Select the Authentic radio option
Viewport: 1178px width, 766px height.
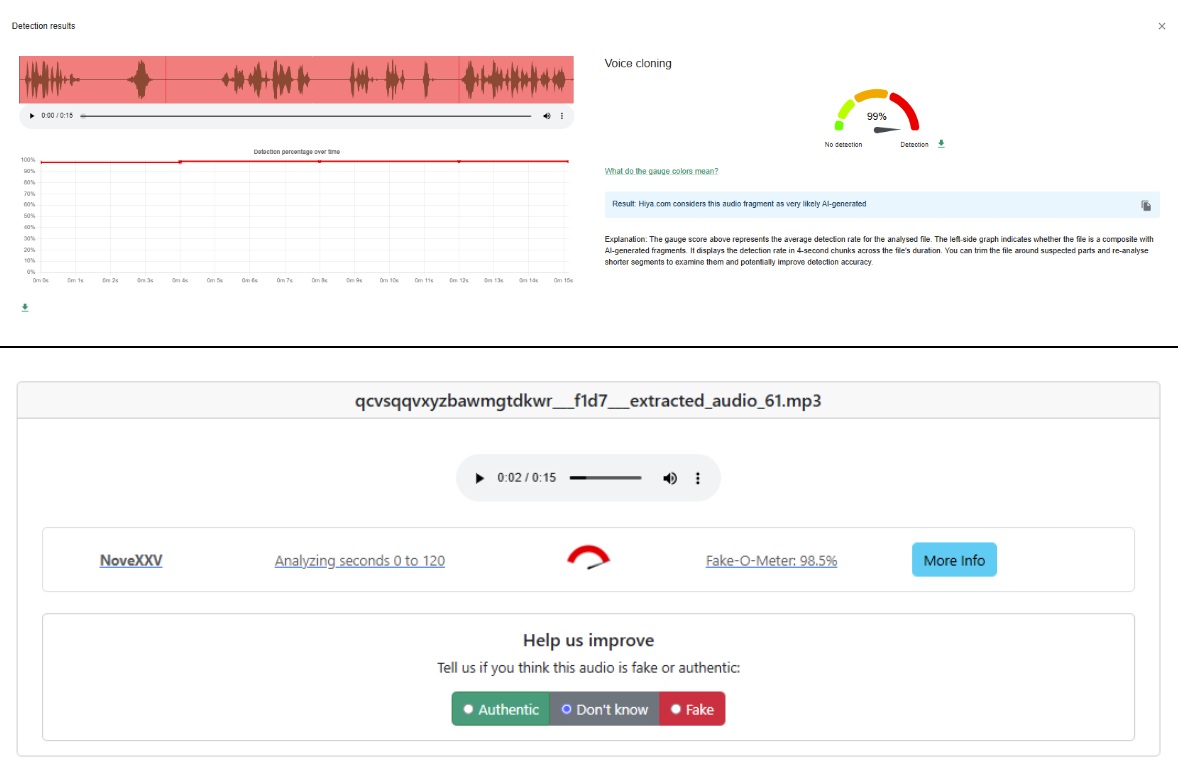469,709
